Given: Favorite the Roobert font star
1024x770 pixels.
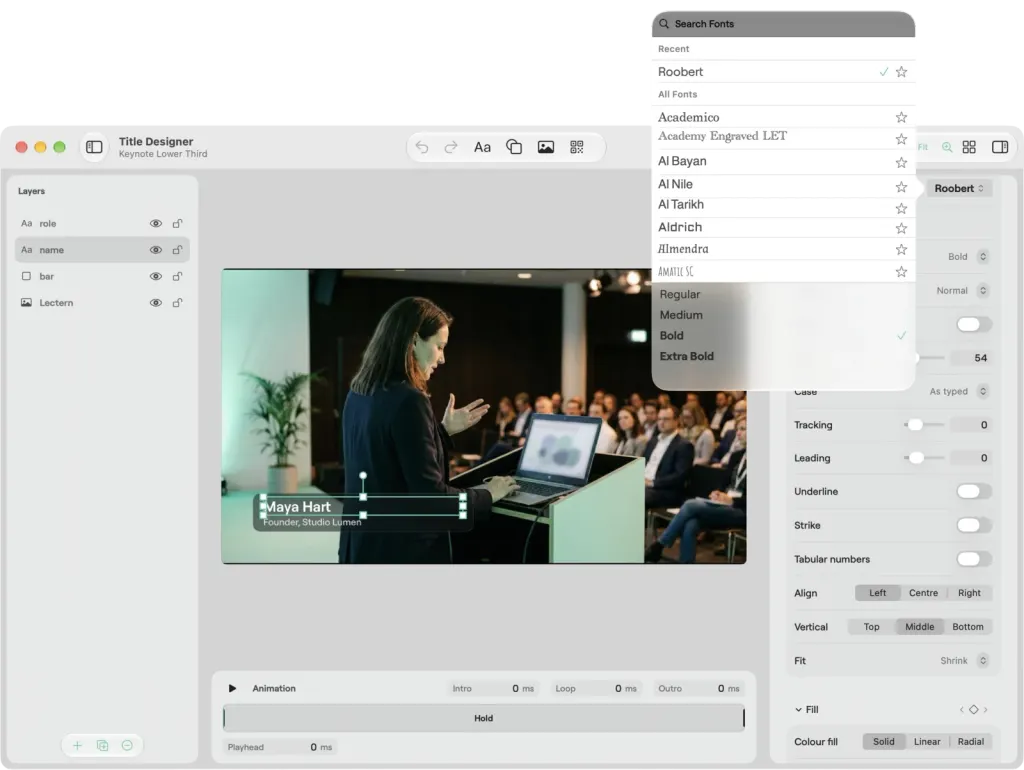Looking at the screenshot, I should coord(901,72).
